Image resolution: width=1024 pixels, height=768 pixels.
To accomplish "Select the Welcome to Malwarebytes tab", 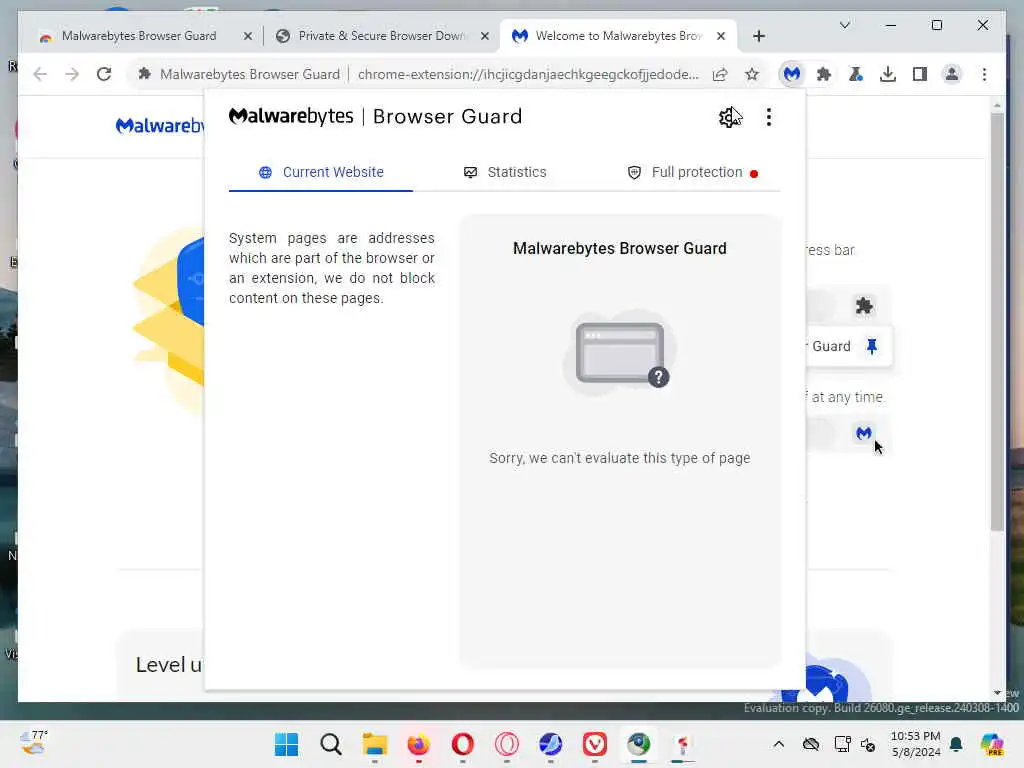I will 608,36.
